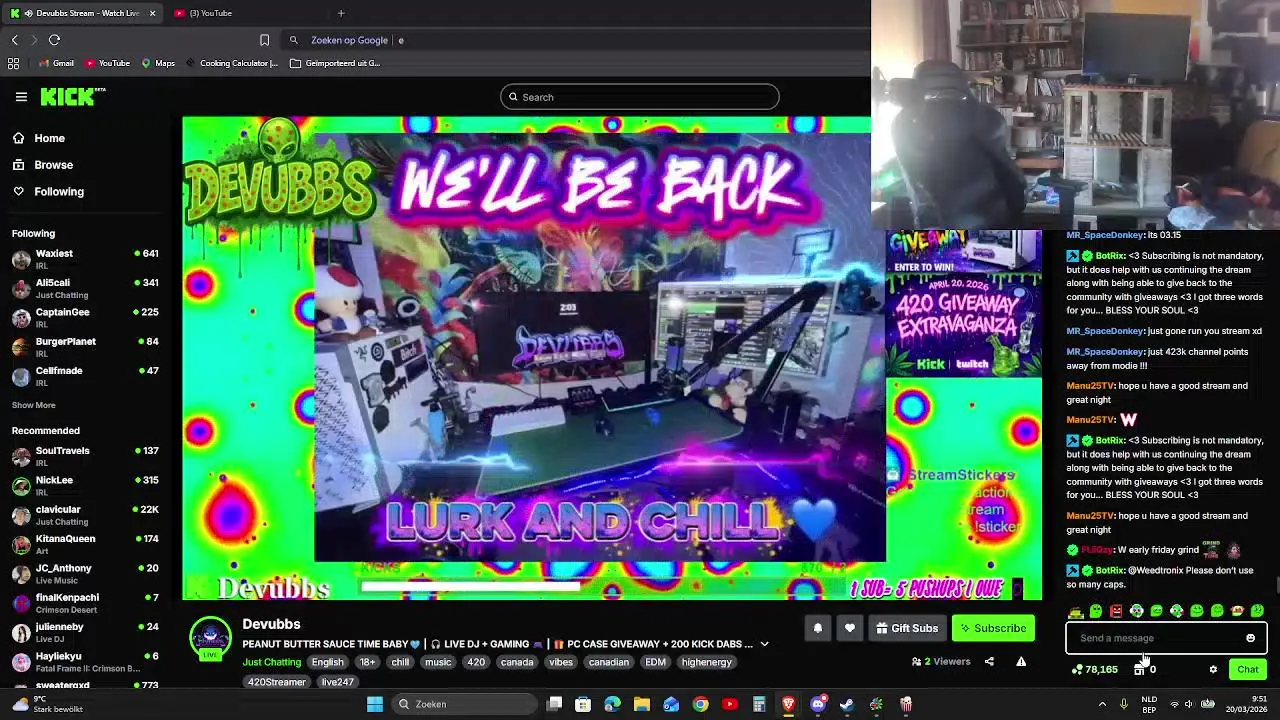Open the Maps bookmark

tap(158, 63)
